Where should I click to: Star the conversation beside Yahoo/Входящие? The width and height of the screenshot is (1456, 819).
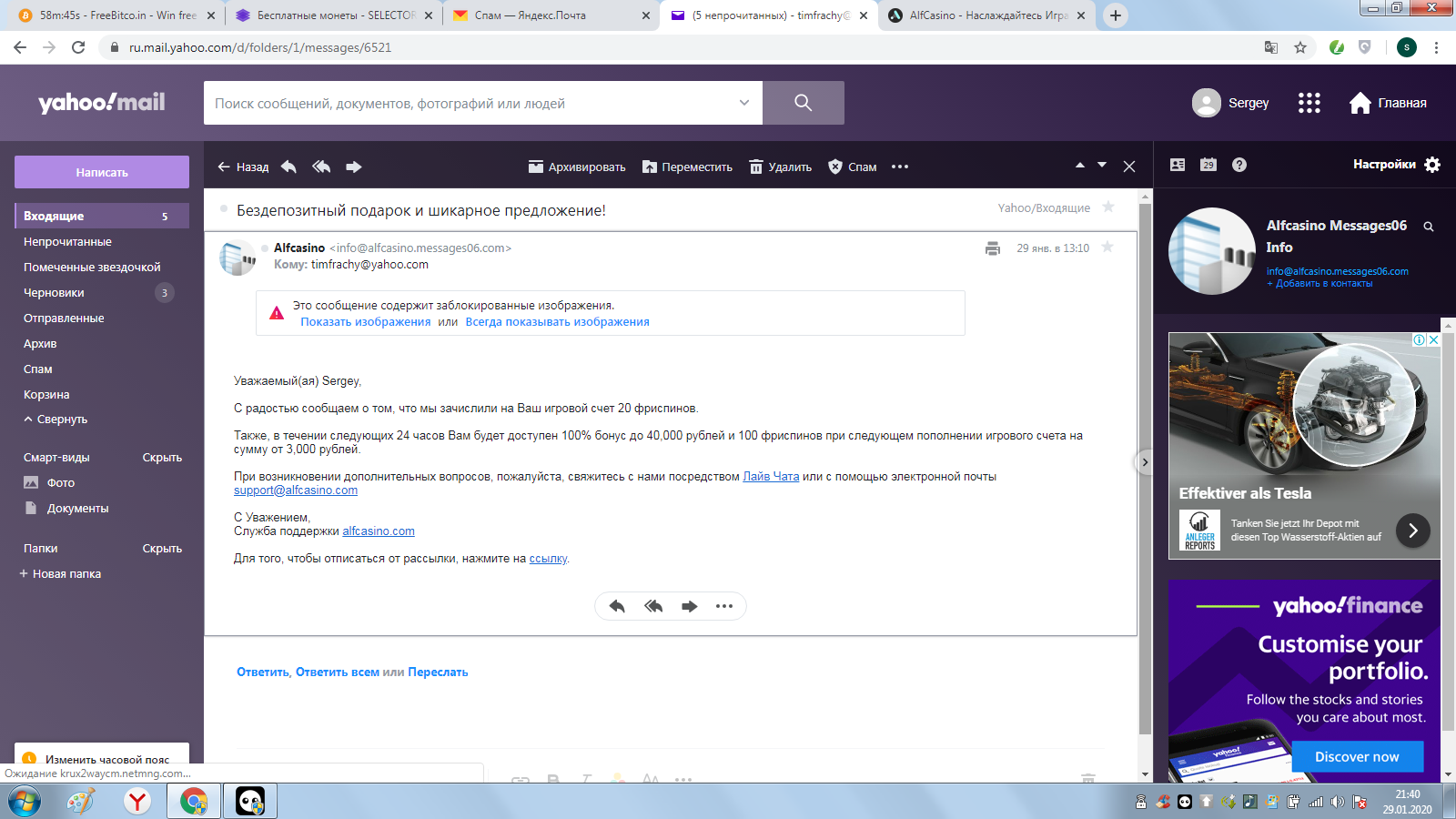[1108, 207]
